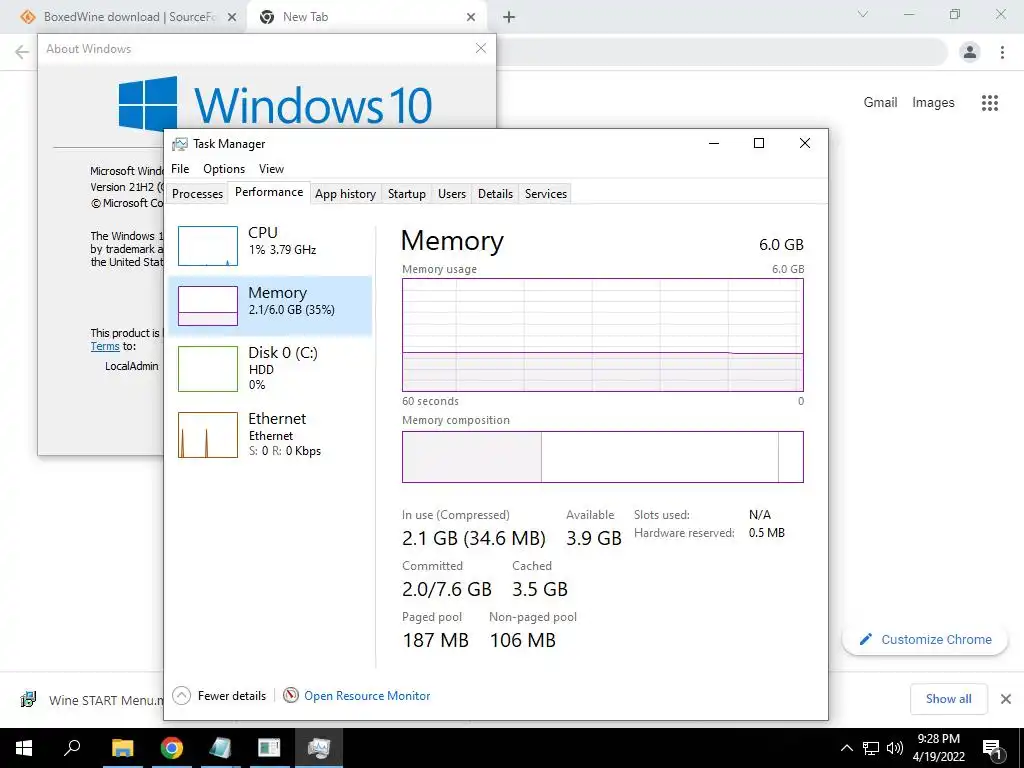The width and height of the screenshot is (1024, 768).
Task: Open the Windows Start menu
Action: click(24, 748)
